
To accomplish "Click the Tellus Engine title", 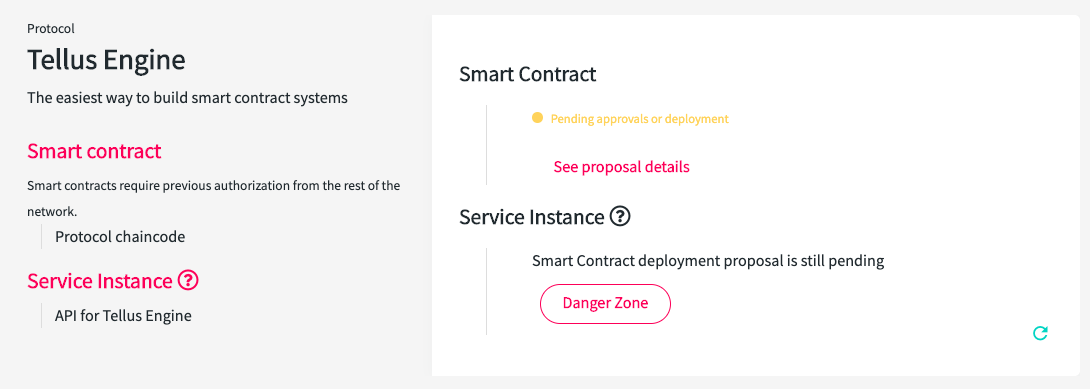I will tap(106, 60).
